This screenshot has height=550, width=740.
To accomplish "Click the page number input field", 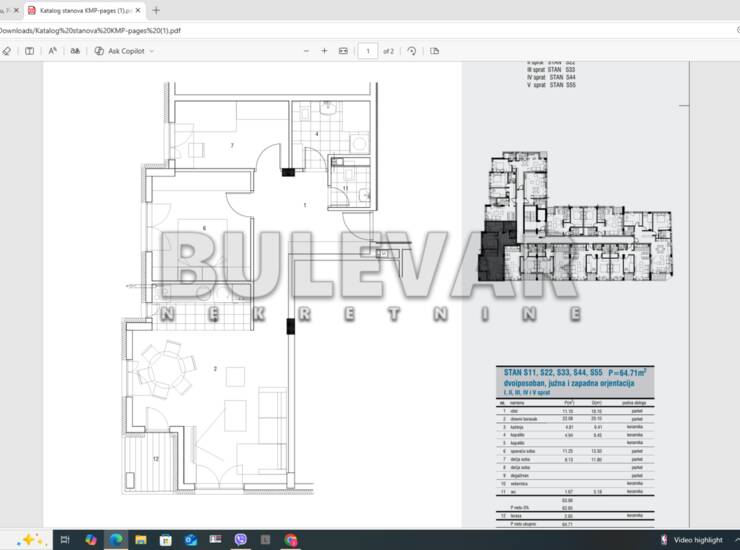I will pos(367,50).
